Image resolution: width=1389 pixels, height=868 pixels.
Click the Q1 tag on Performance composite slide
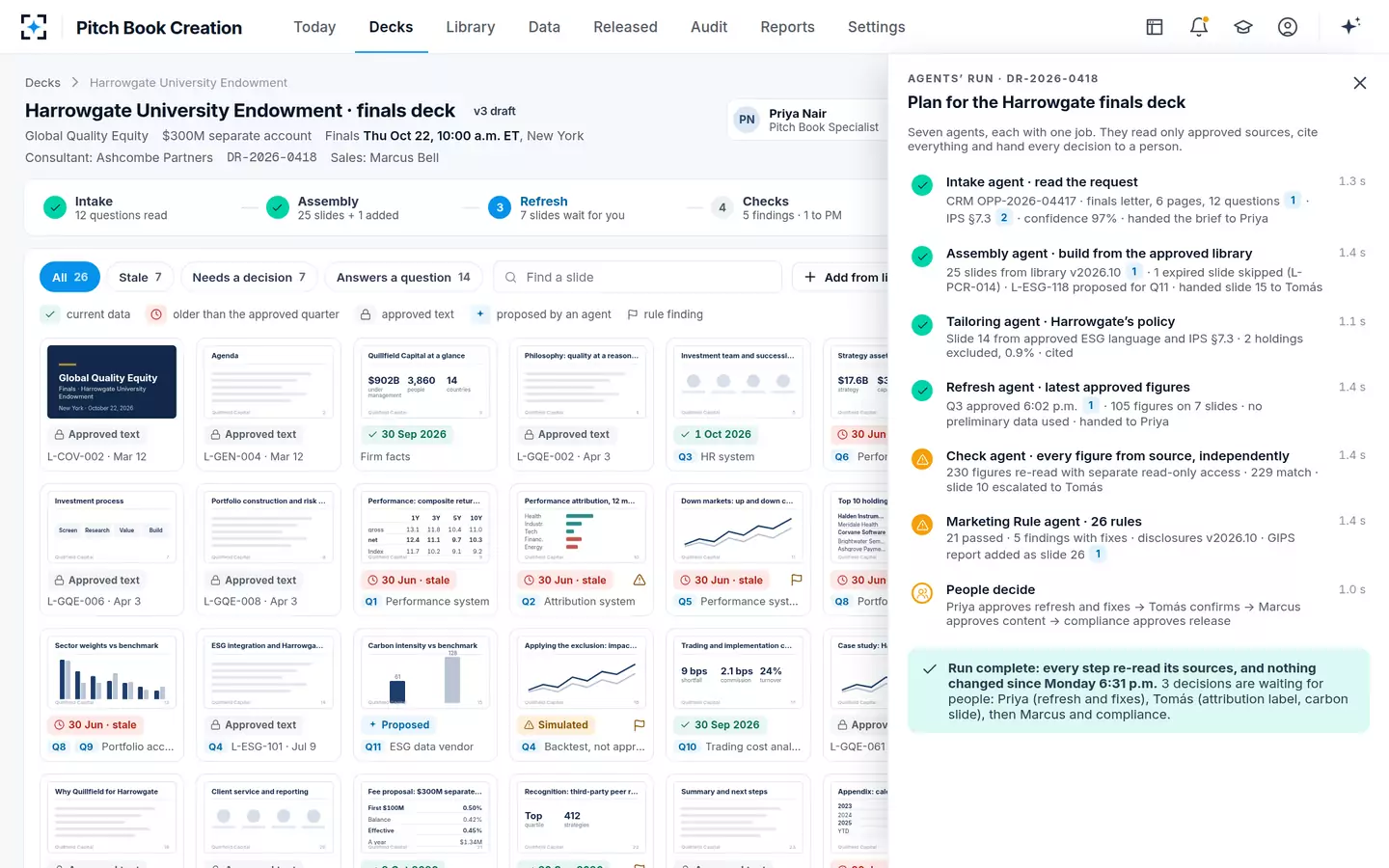pyautogui.click(x=371, y=601)
